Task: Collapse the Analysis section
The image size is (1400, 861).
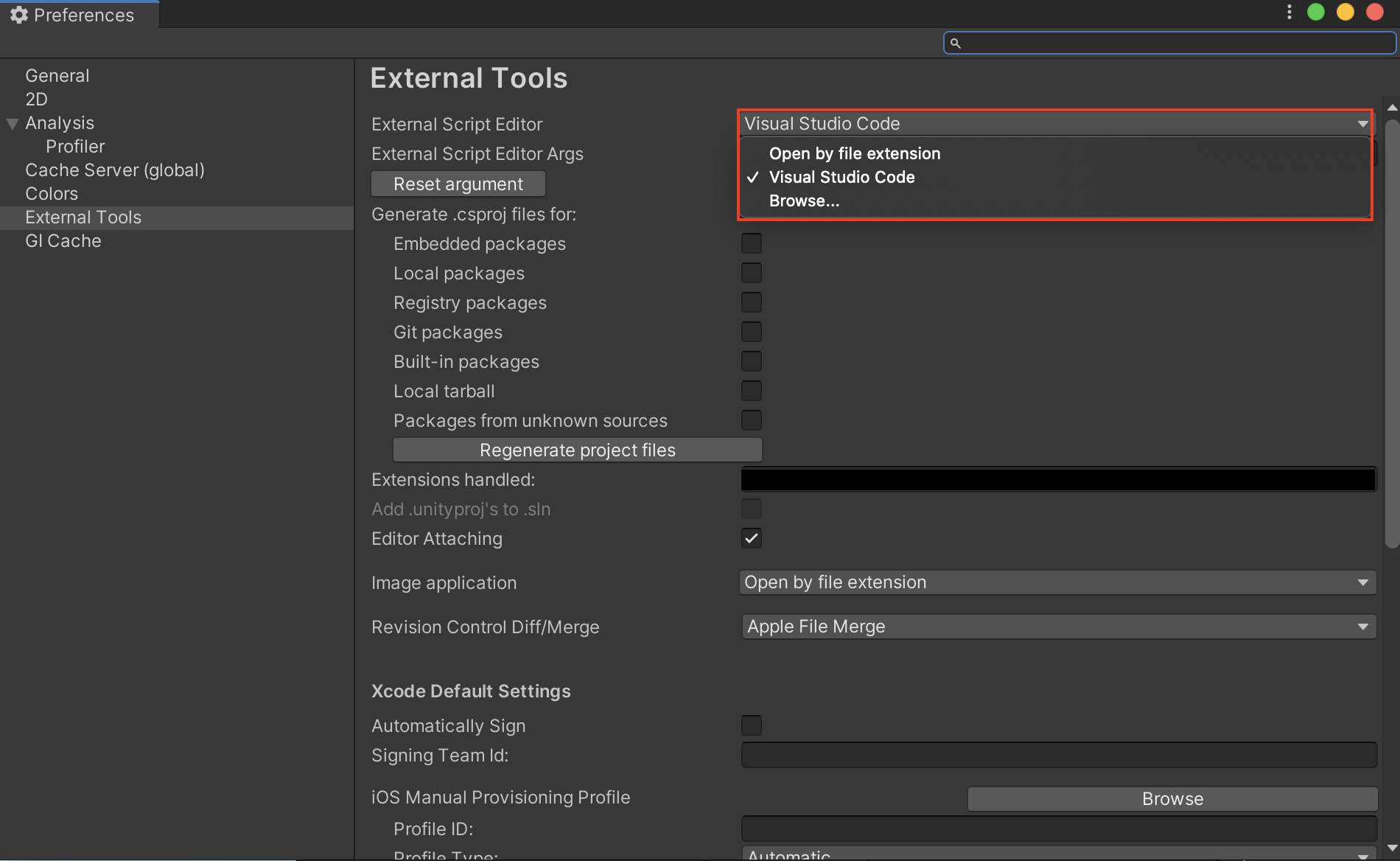Action: pos(12,123)
